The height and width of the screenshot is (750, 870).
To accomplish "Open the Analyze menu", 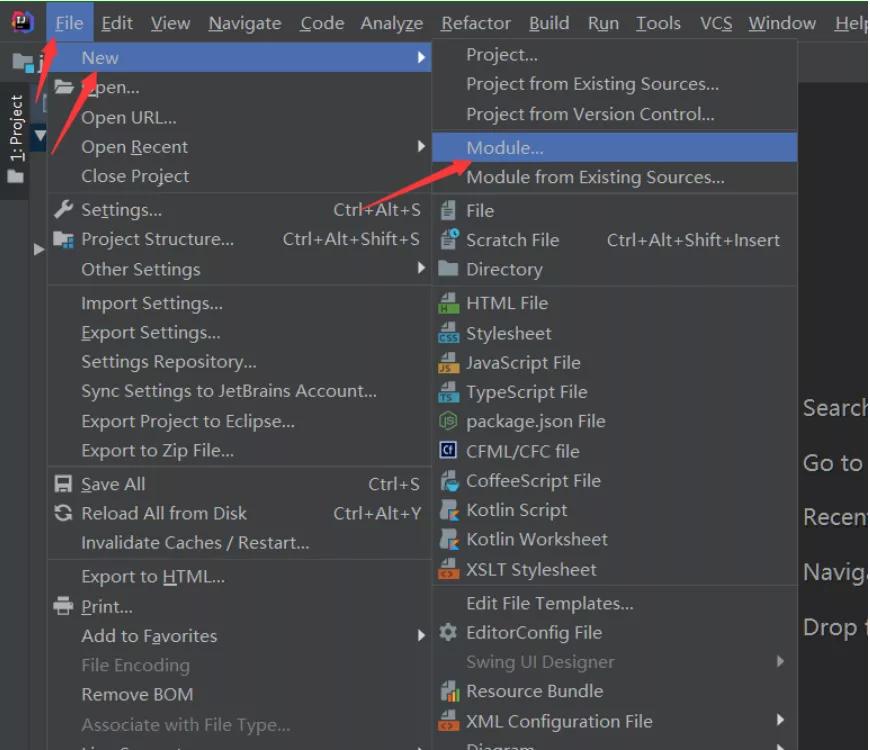I will (392, 23).
